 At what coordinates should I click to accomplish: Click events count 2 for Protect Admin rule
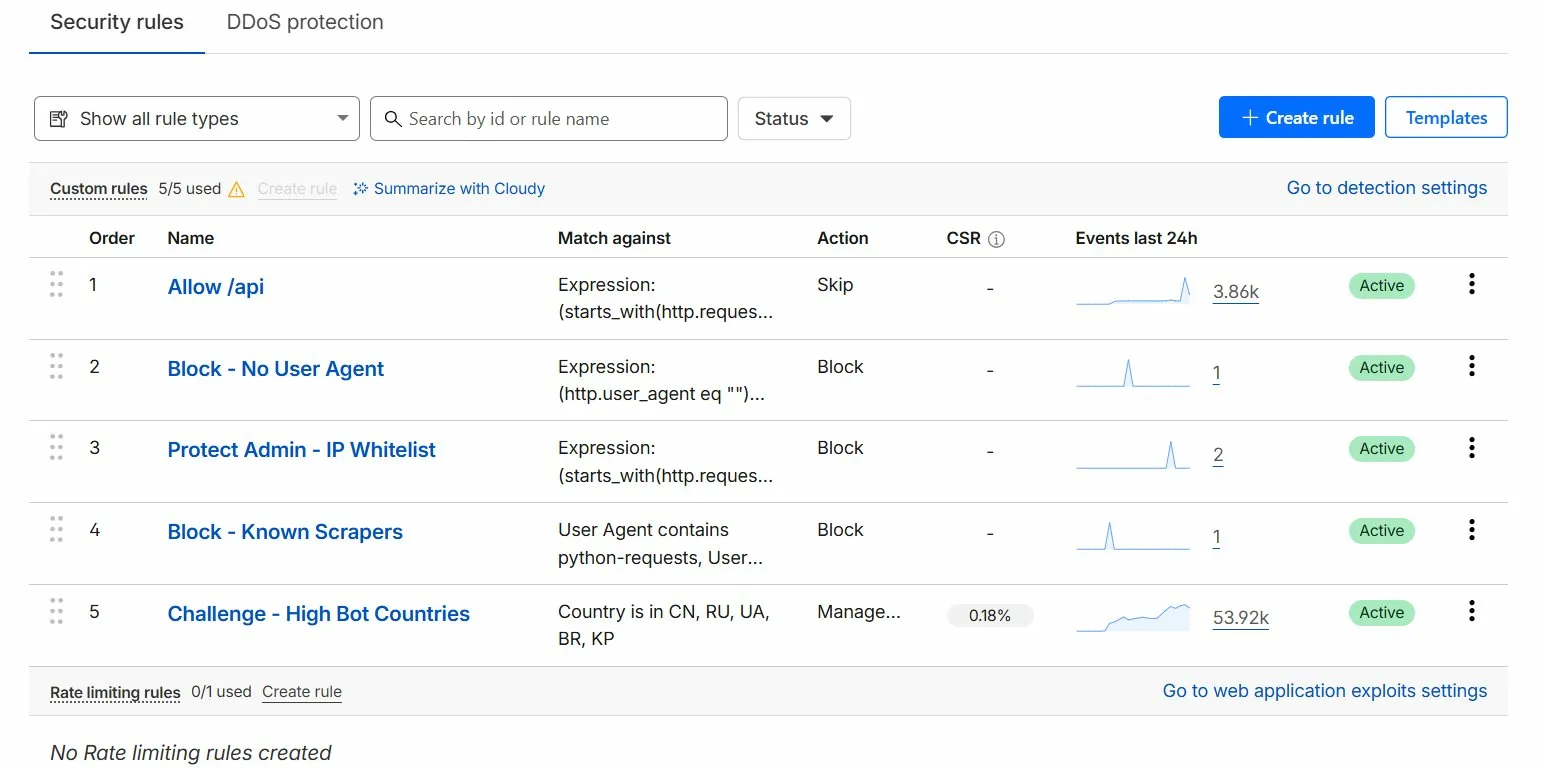(x=1218, y=455)
